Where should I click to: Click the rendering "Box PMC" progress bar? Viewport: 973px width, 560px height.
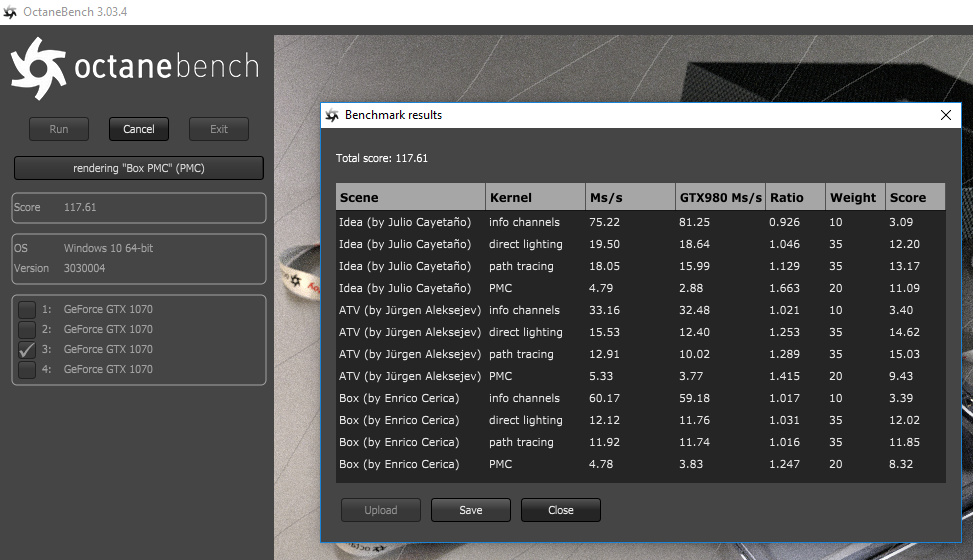pyautogui.click(x=139, y=168)
